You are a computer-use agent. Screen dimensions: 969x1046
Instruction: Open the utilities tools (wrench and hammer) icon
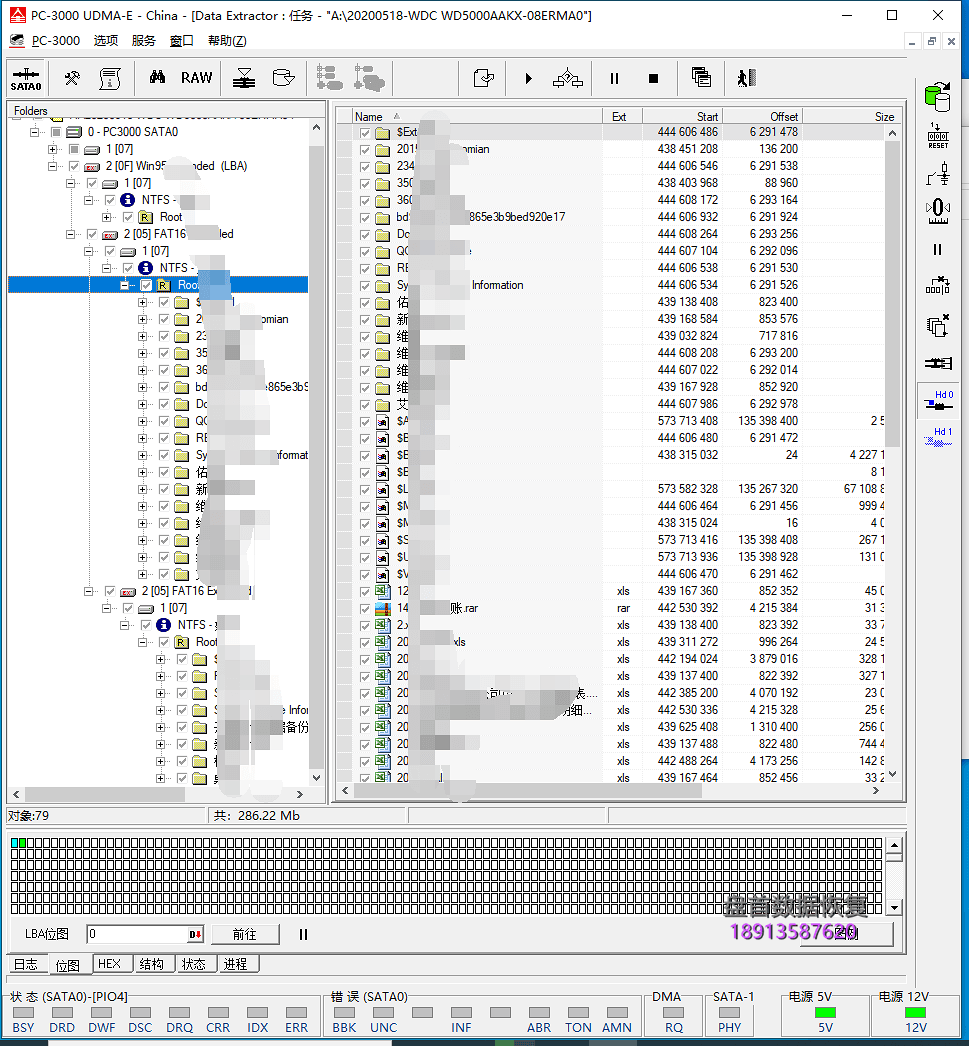71,79
